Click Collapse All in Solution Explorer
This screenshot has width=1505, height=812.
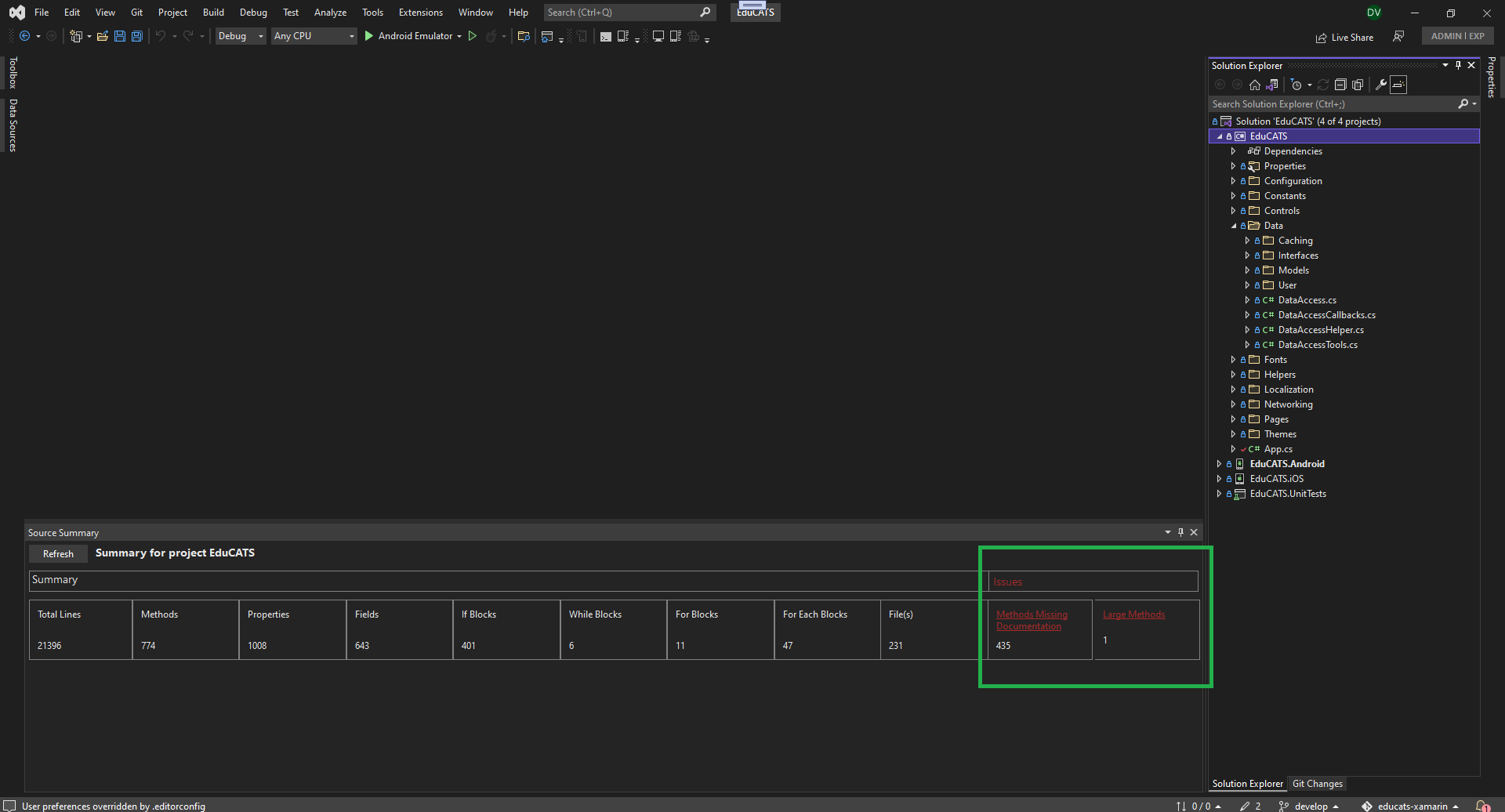[1340, 85]
